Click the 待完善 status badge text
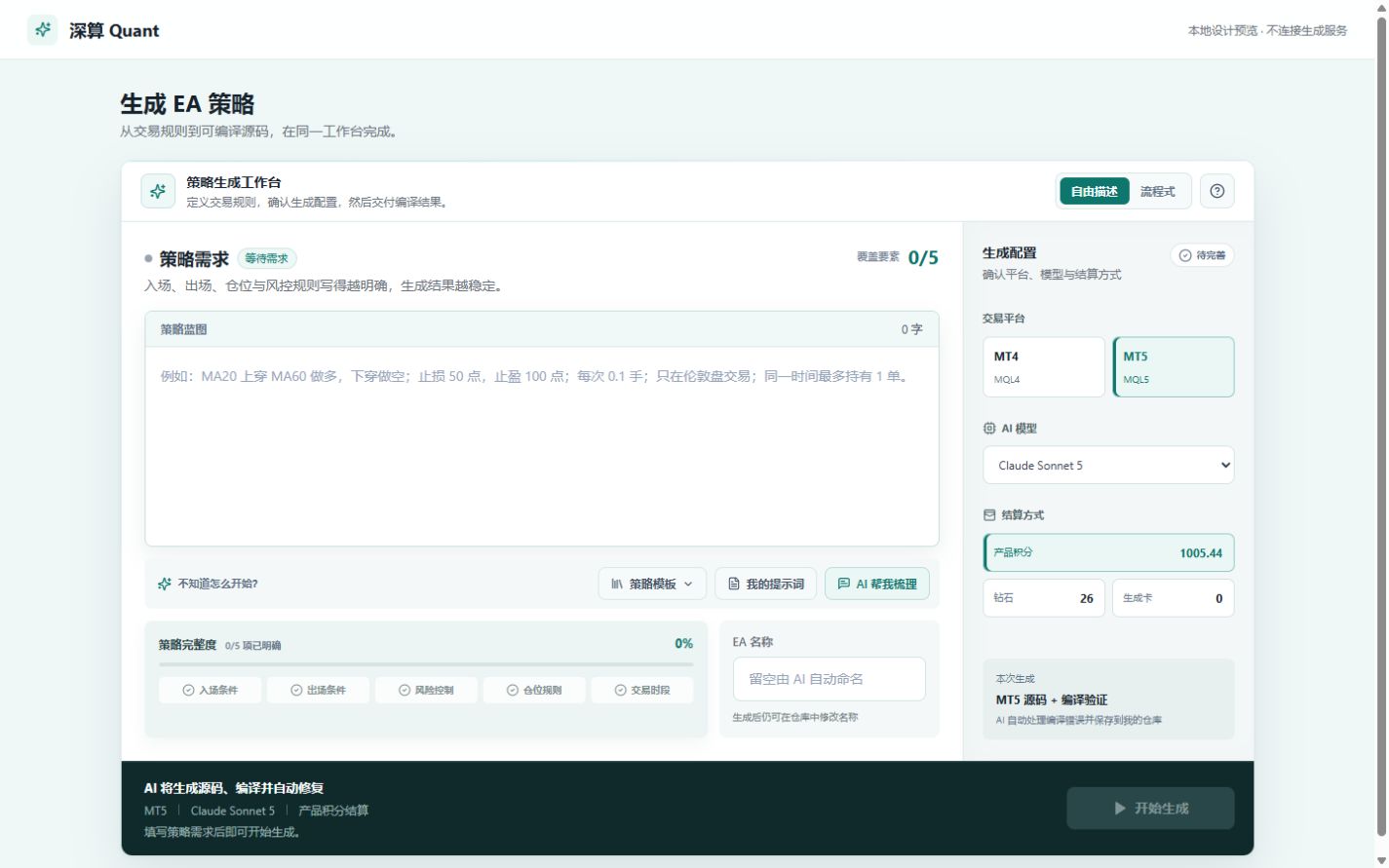The width and height of the screenshot is (1389, 868). pyautogui.click(x=1211, y=255)
